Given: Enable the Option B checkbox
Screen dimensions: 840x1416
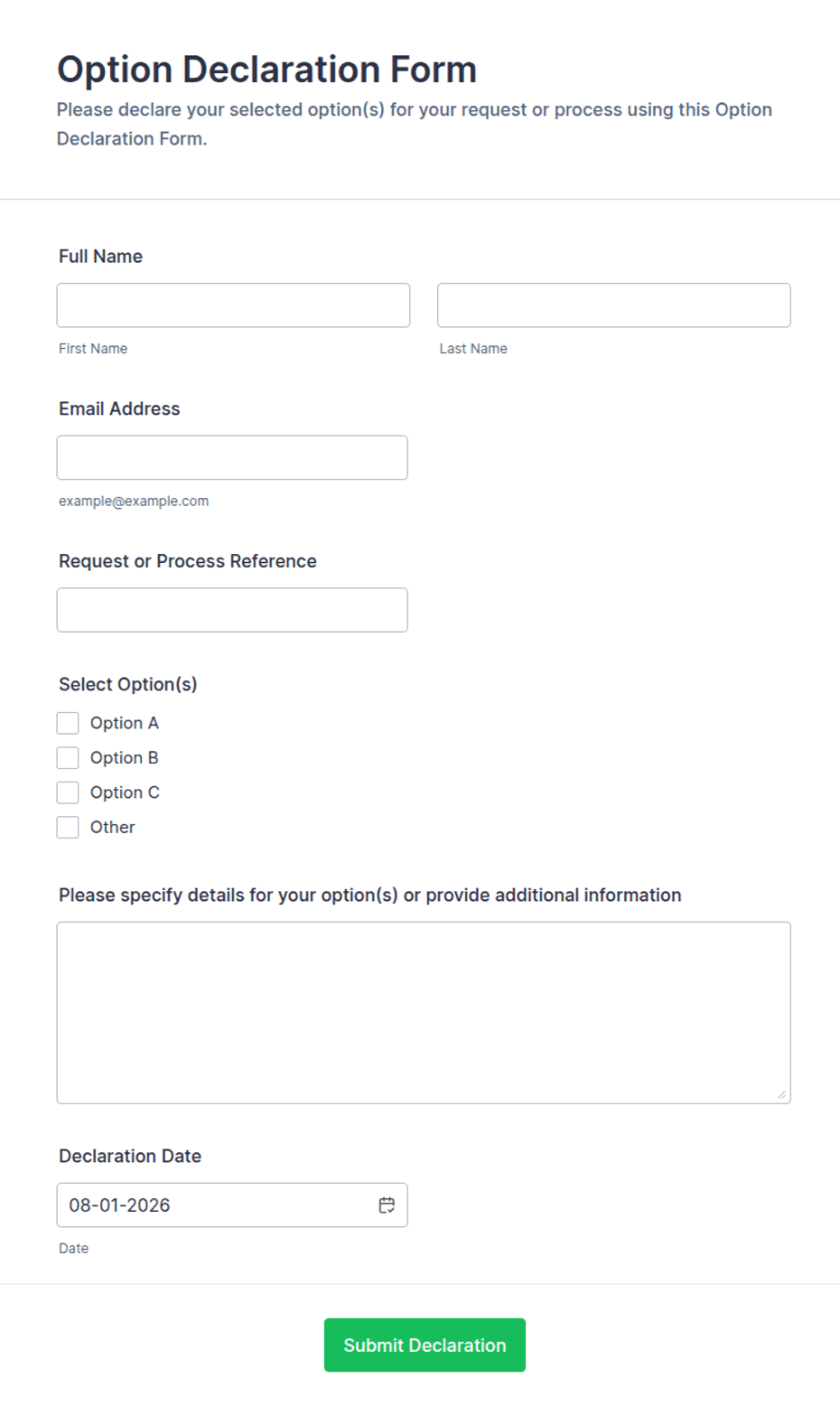Looking at the screenshot, I should coord(68,757).
